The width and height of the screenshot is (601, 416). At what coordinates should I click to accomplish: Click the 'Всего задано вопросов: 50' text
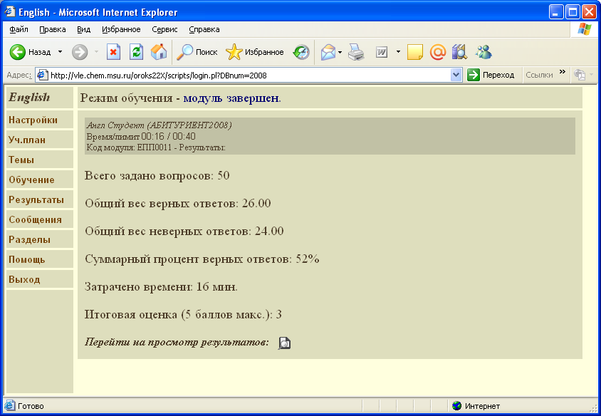(157, 176)
